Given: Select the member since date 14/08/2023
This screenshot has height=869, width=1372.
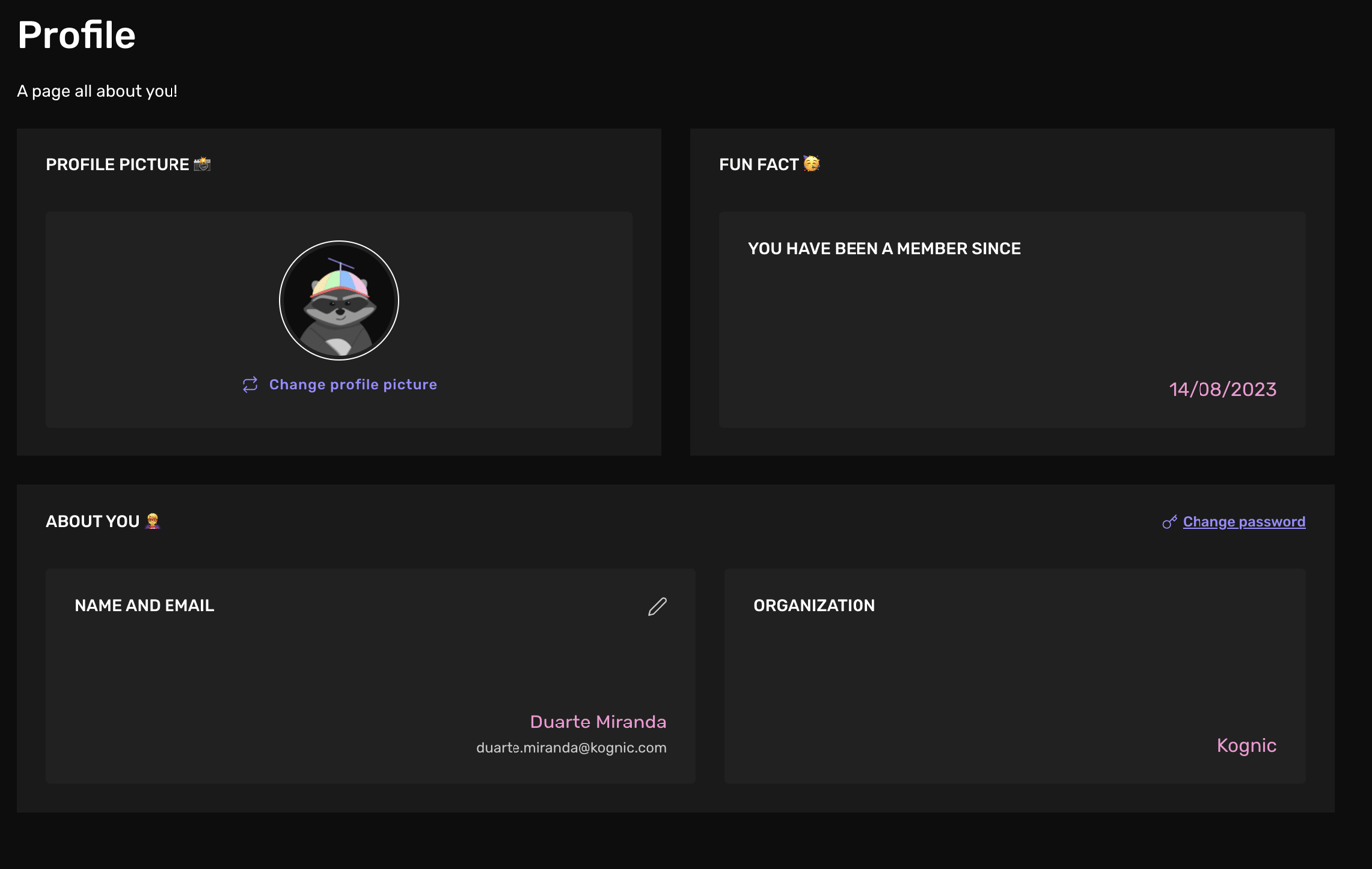Looking at the screenshot, I should click(x=1222, y=390).
